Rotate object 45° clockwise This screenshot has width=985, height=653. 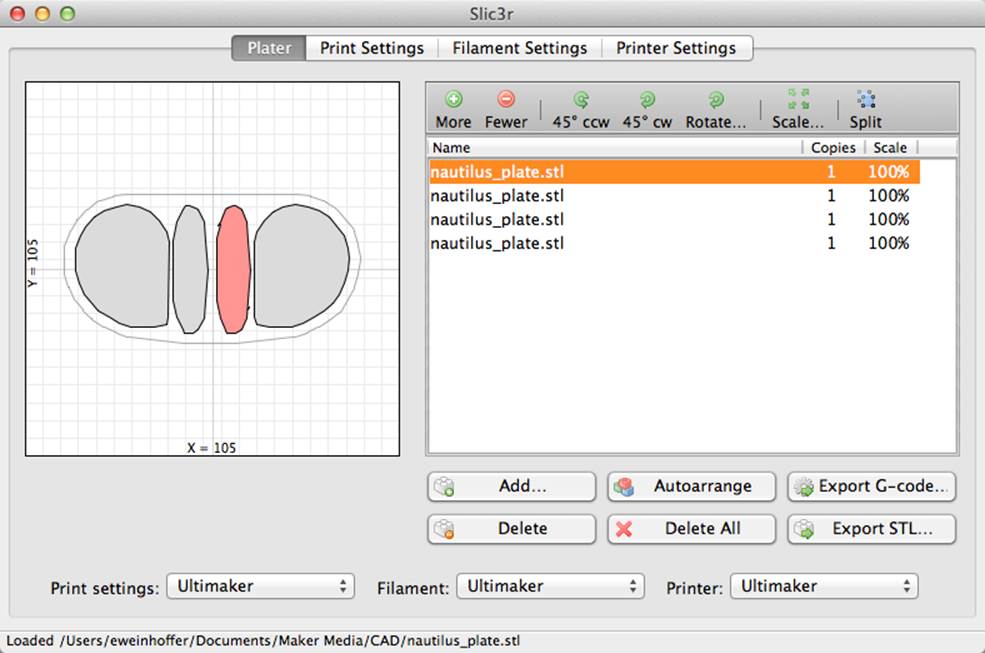tap(647, 99)
